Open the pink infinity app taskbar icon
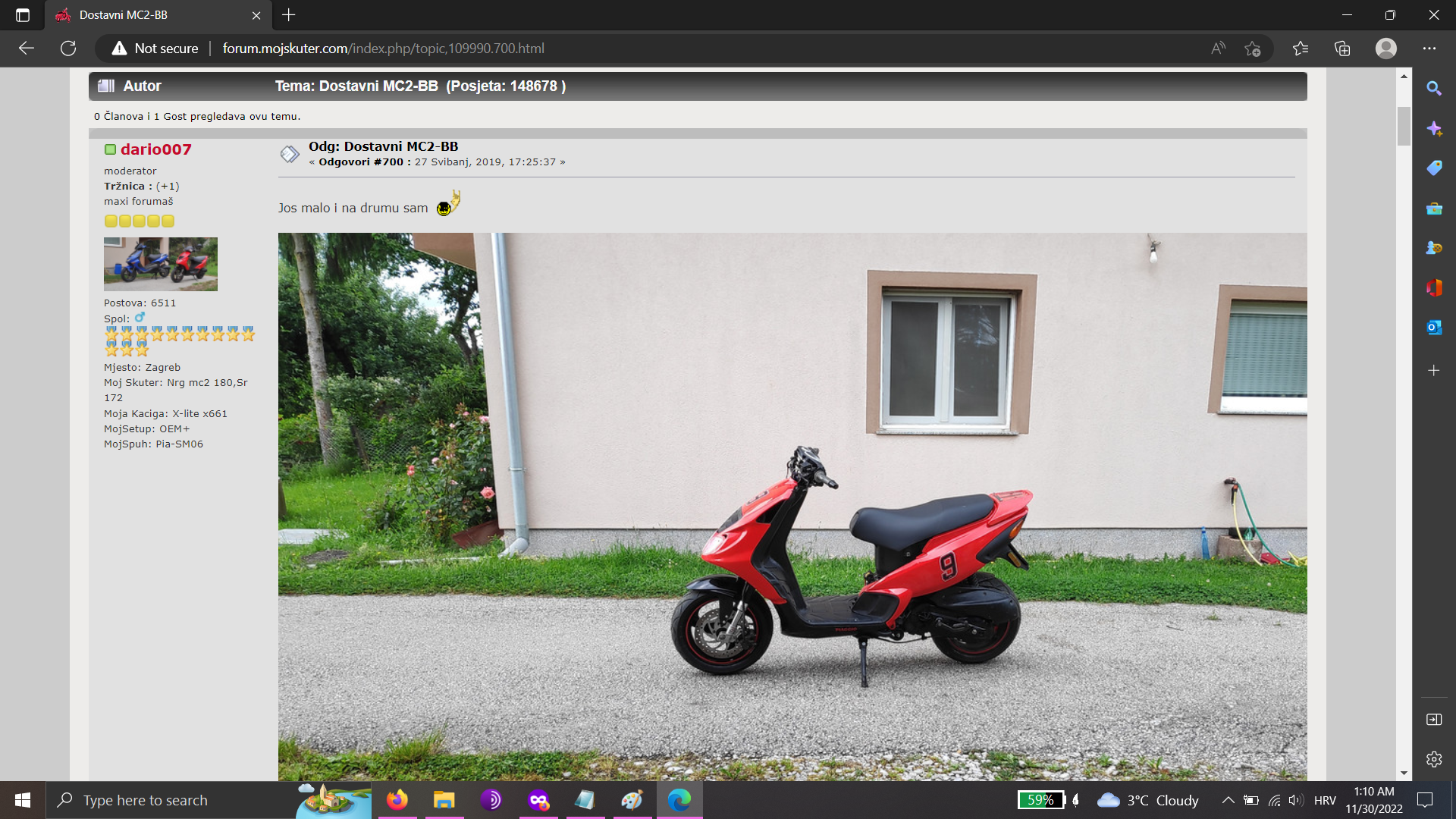1456x819 pixels. point(538,800)
